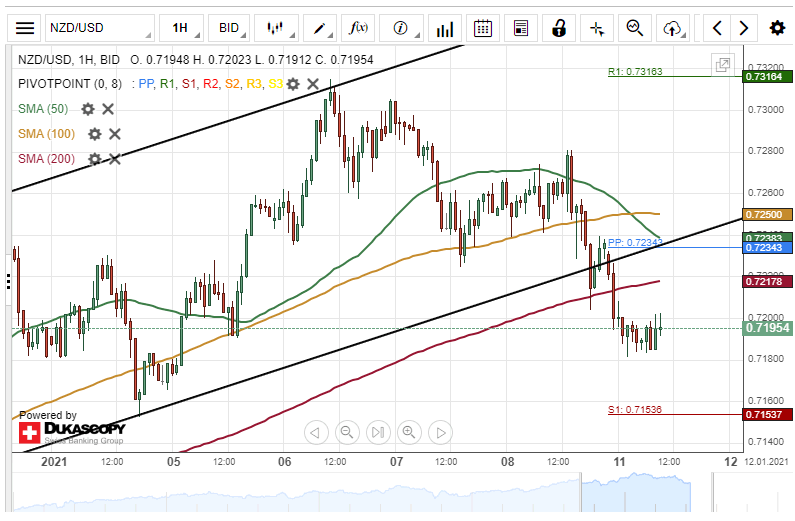795x521 pixels.
Task: Remove the SMA (200) indicator
Action: pyautogui.click(x=114, y=159)
